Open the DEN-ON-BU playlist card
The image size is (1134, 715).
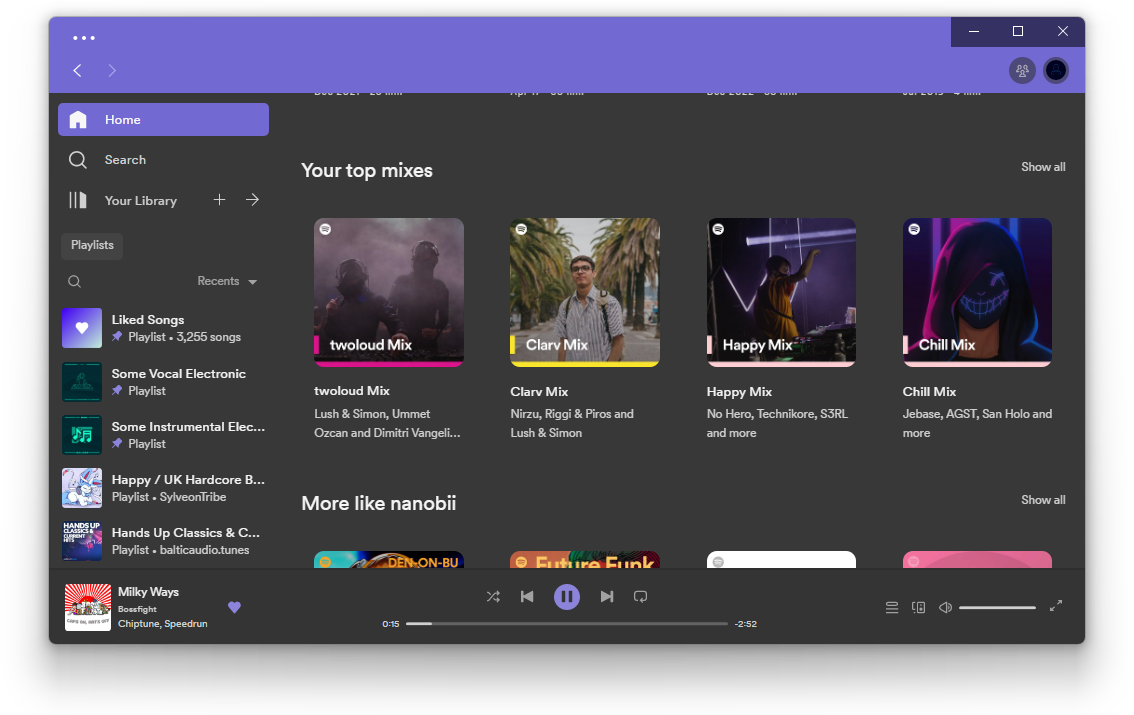389,560
